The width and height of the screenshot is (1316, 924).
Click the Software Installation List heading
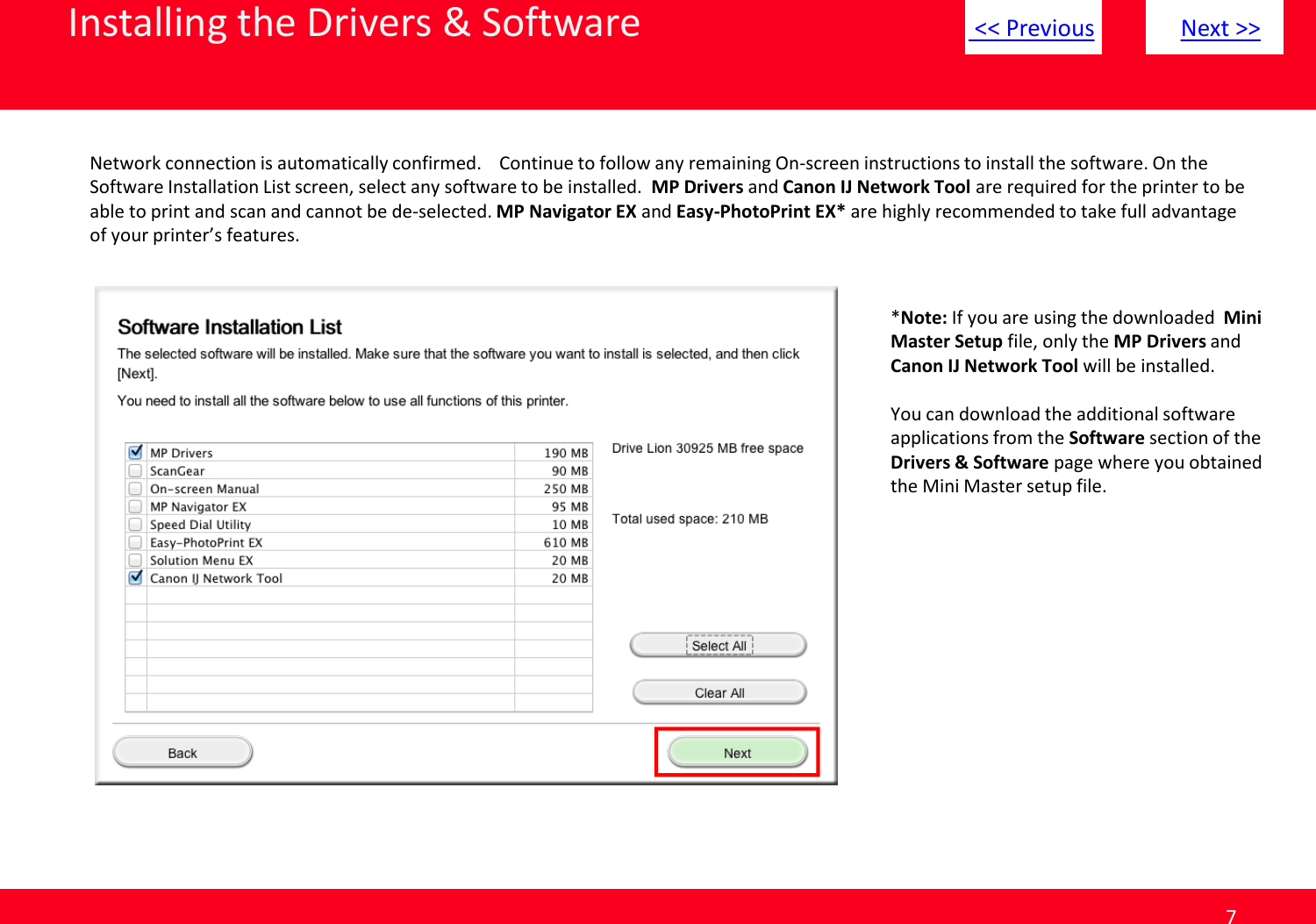pos(230,327)
